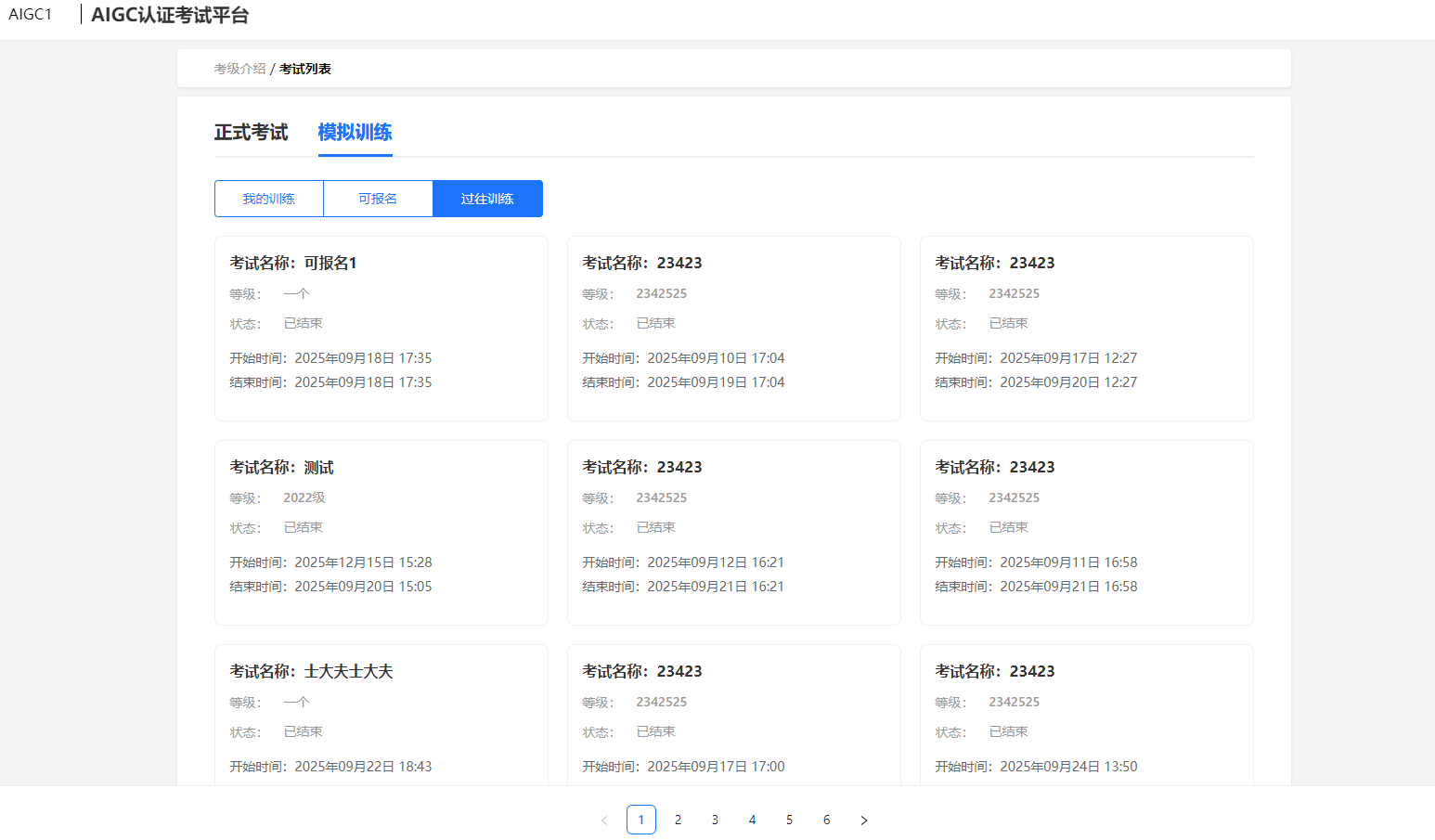Select the 模拟训练 tab

[x=356, y=133]
